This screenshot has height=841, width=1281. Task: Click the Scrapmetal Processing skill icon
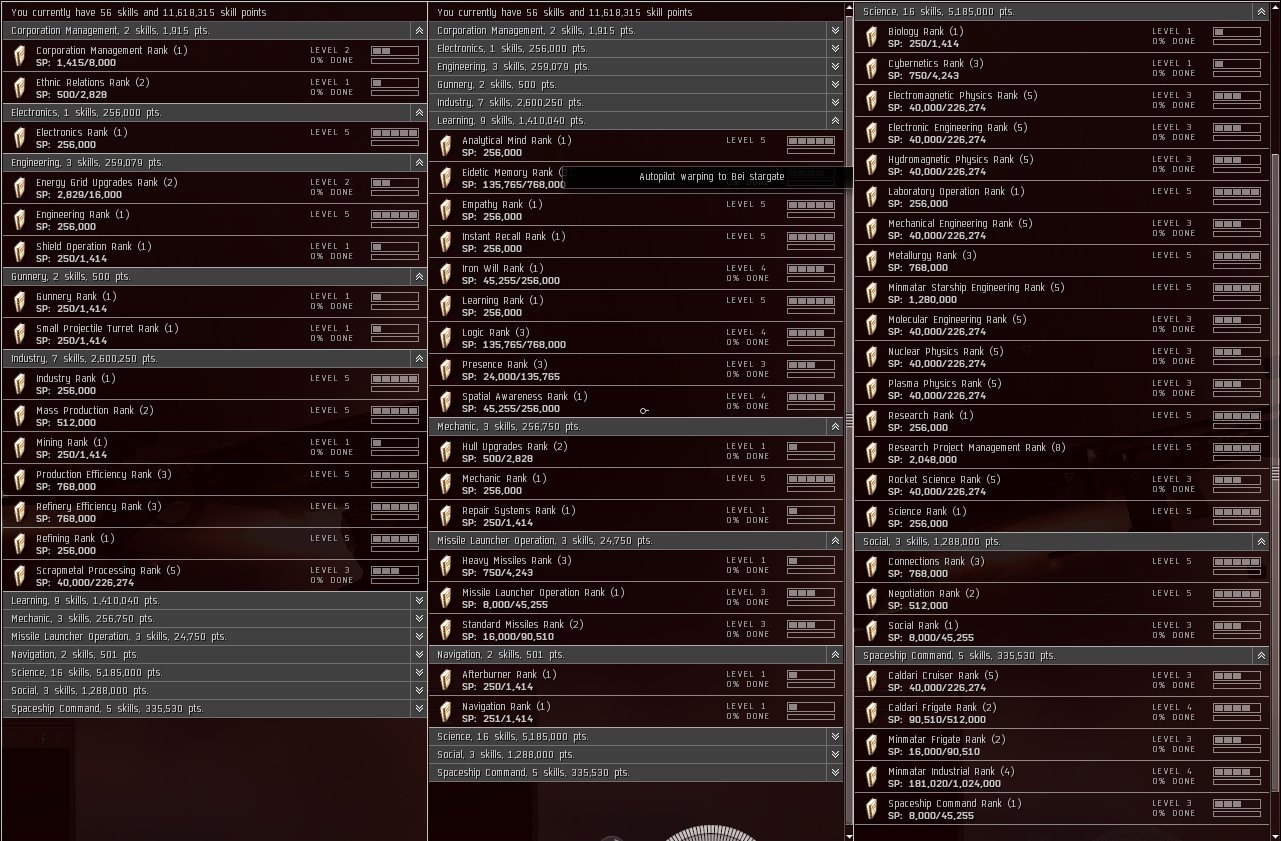click(19, 576)
